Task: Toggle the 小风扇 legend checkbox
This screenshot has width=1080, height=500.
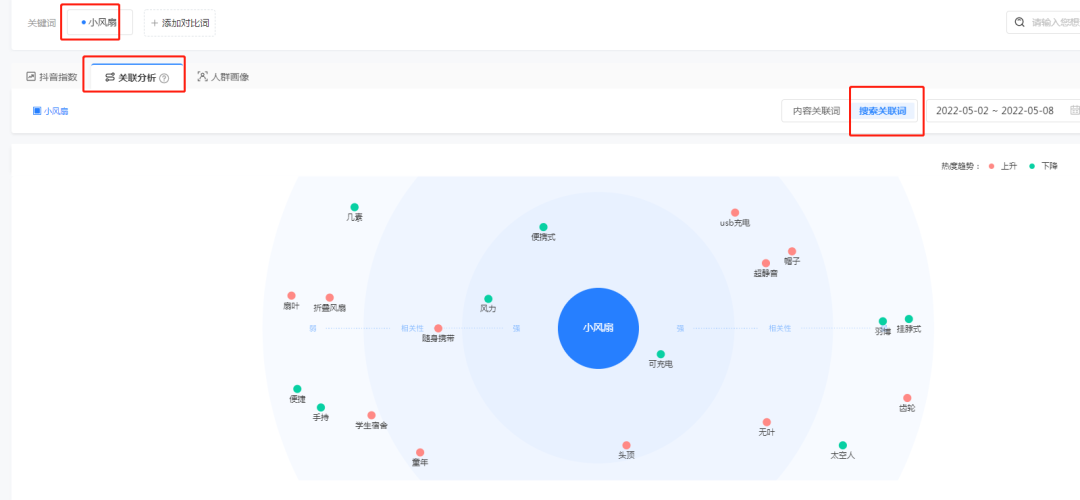Action: pyautogui.click(x=37, y=110)
